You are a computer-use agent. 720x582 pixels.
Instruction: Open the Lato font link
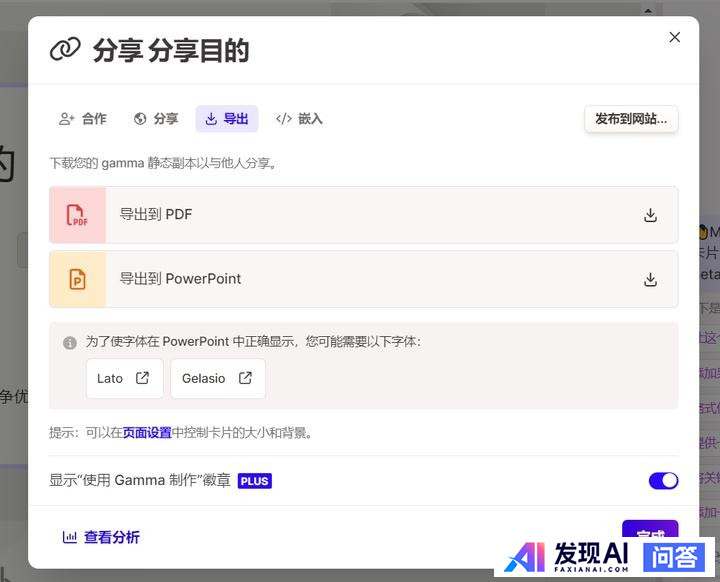tap(124, 379)
